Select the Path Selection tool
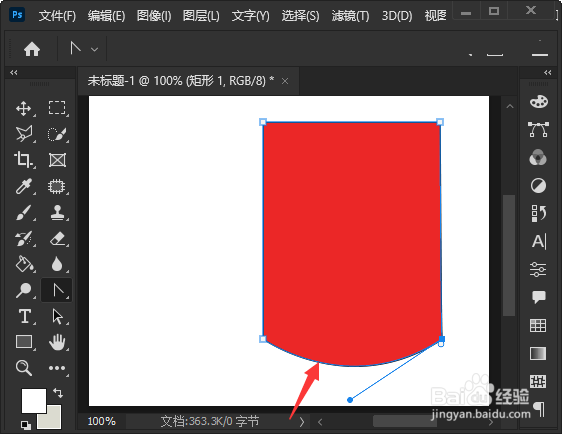 pyautogui.click(x=57, y=316)
